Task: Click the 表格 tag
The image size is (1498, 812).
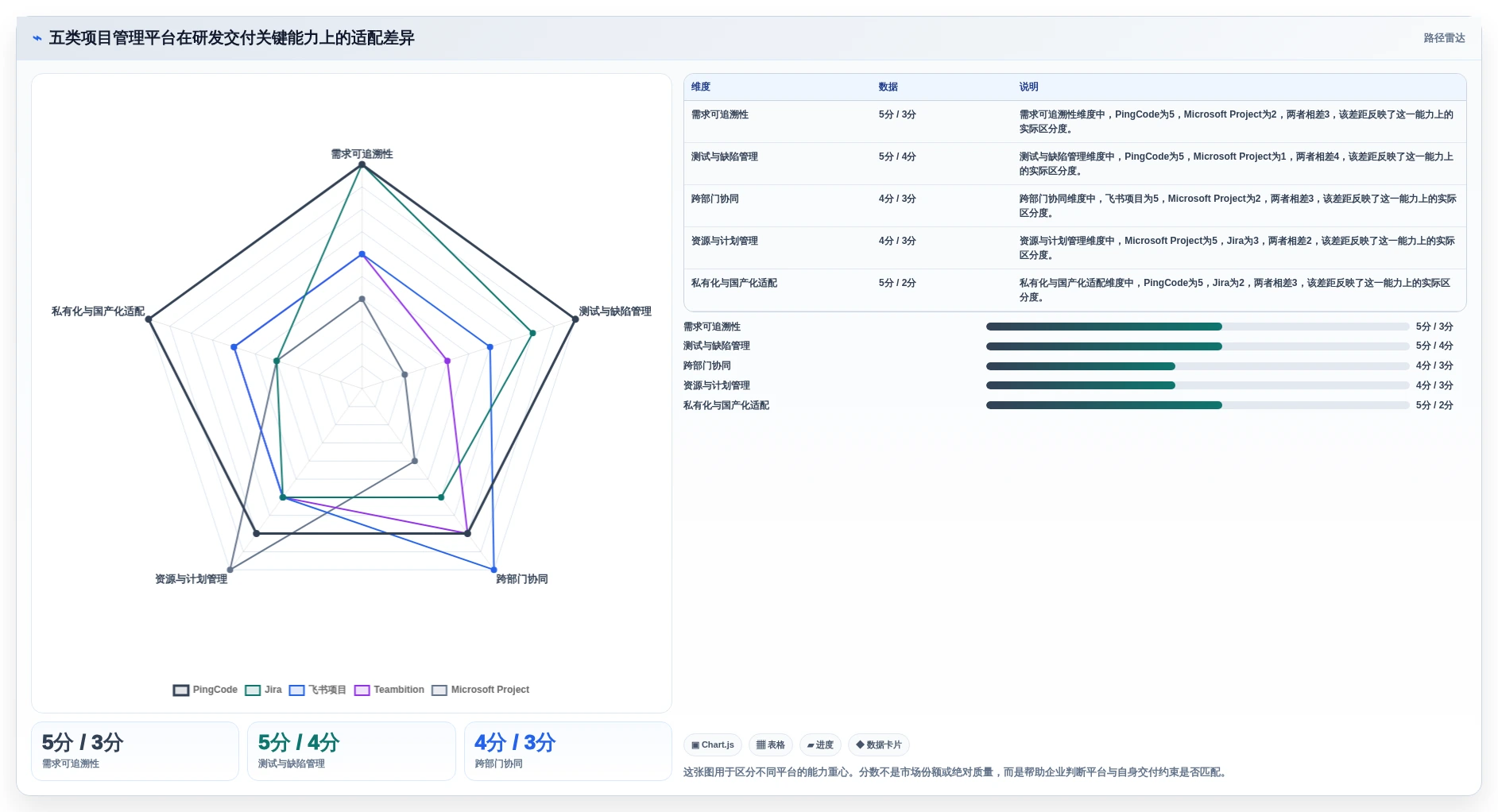Action: 771,744
